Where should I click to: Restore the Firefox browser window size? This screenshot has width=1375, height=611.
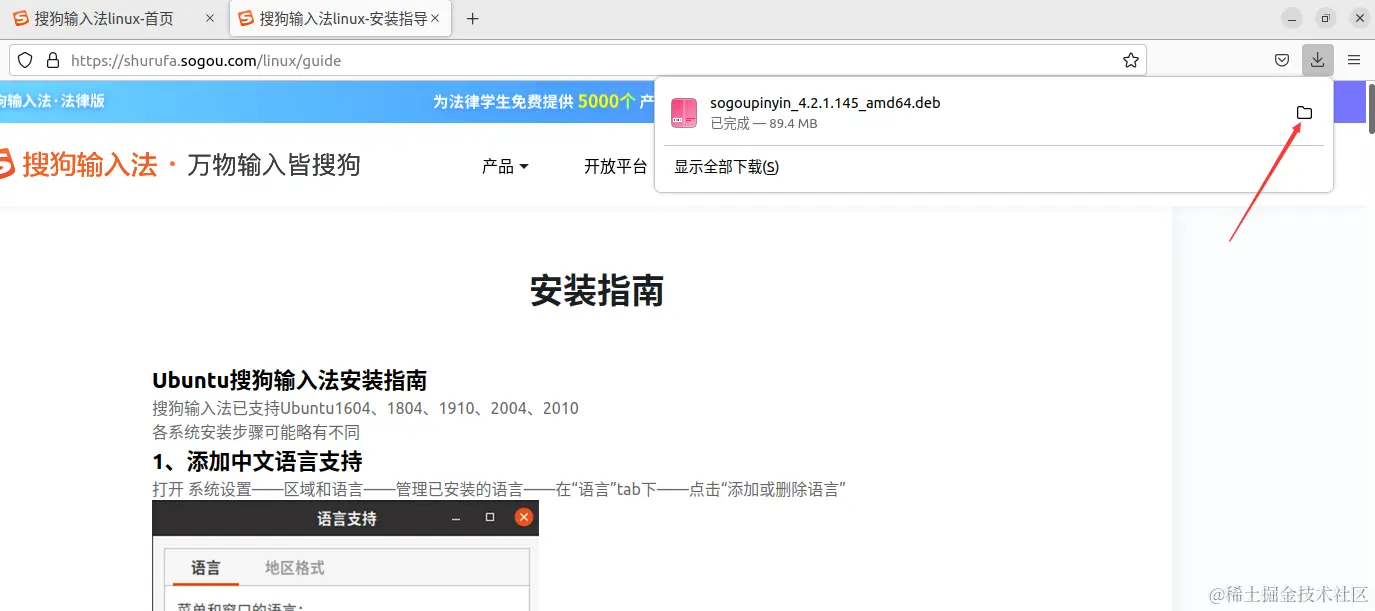point(1326,18)
